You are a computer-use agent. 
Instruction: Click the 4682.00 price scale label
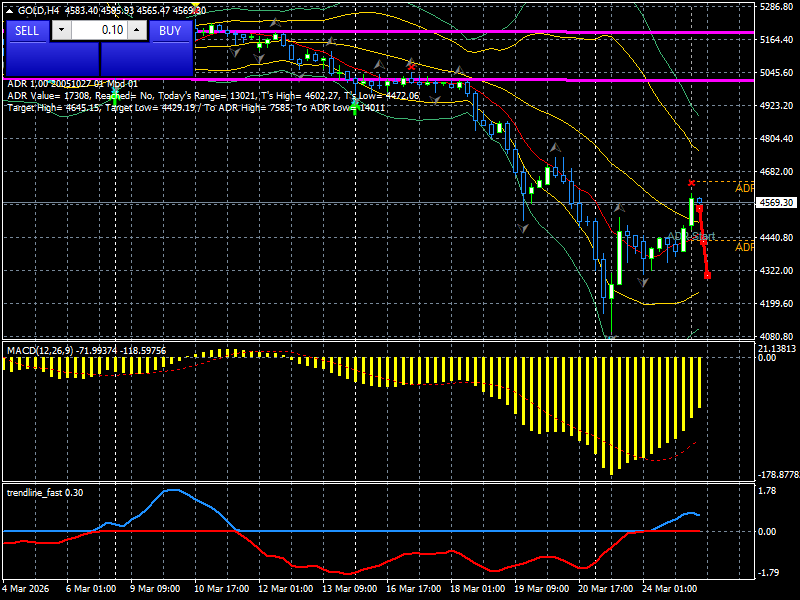pos(776,171)
